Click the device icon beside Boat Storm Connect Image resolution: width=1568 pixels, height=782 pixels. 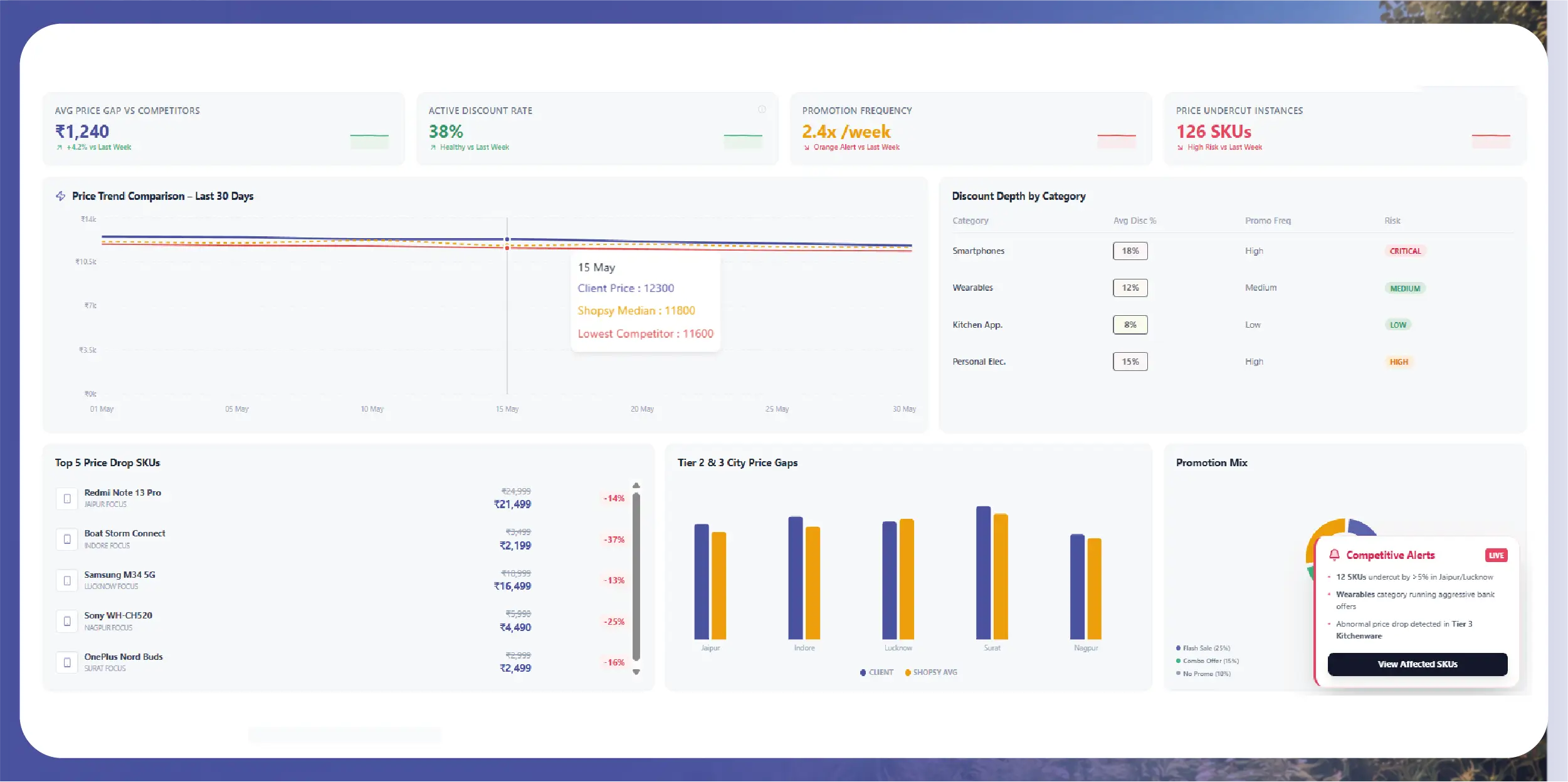pyautogui.click(x=66, y=539)
